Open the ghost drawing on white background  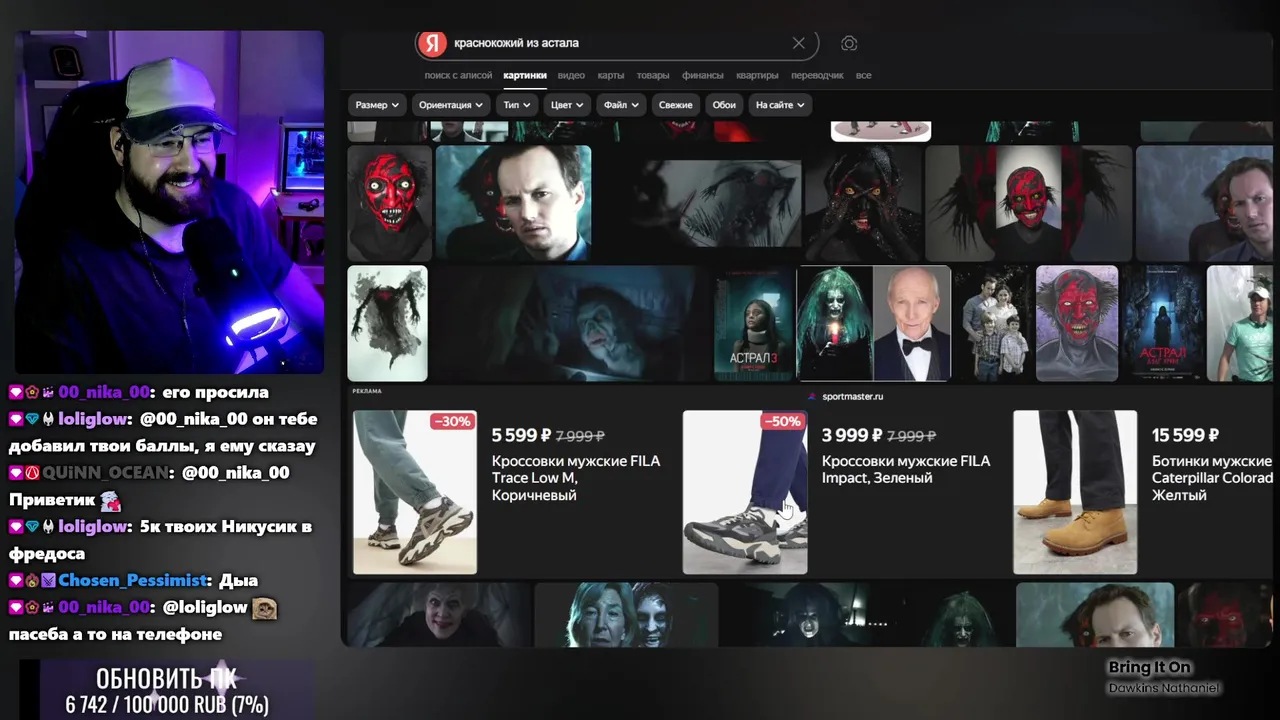tap(387, 323)
